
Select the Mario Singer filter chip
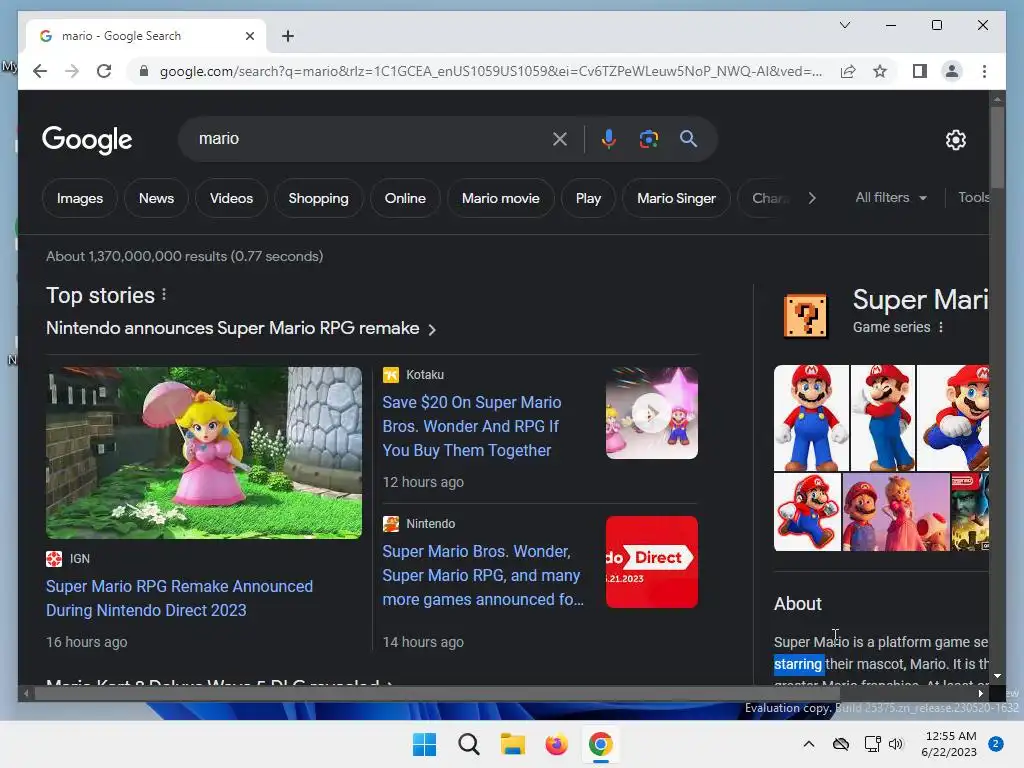tap(676, 198)
